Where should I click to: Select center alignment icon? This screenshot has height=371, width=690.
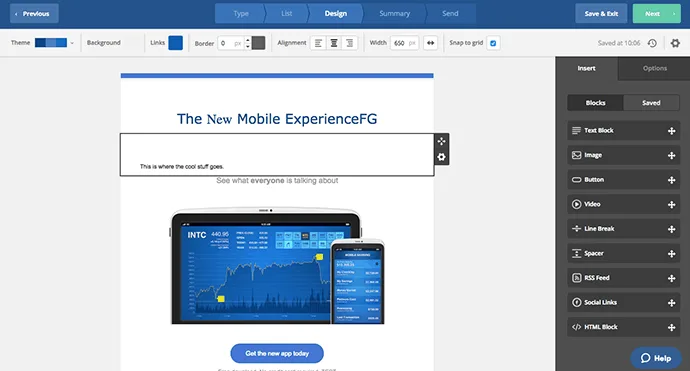tap(334, 43)
